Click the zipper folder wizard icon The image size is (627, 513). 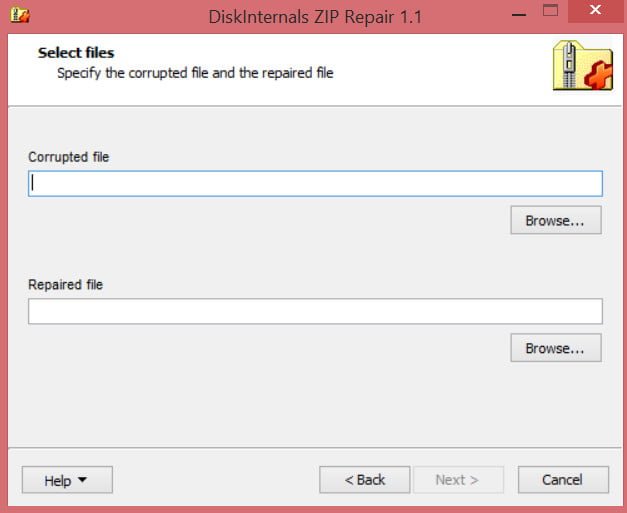[x=583, y=66]
